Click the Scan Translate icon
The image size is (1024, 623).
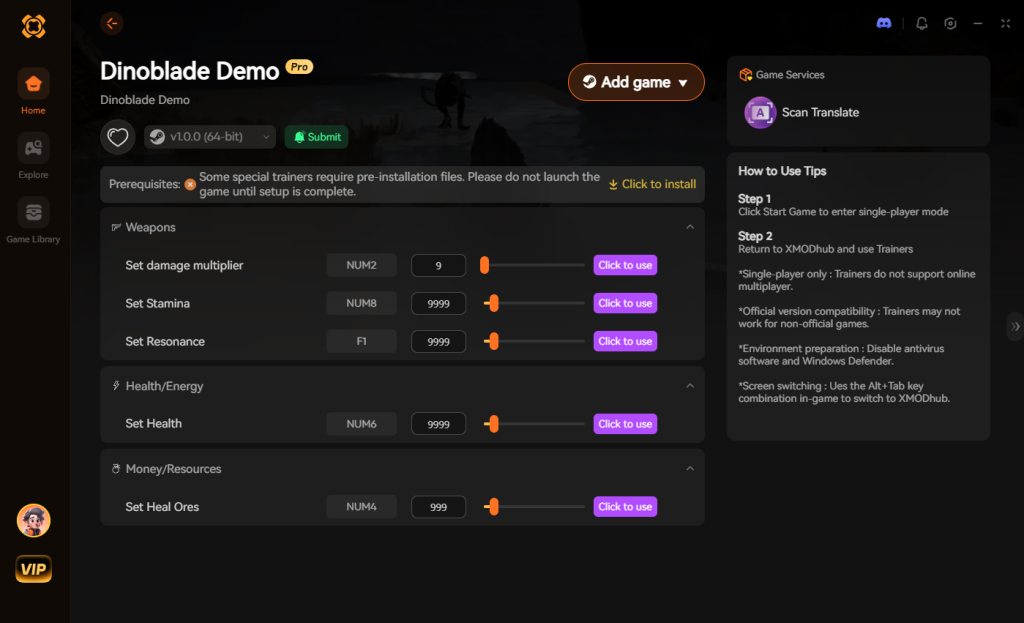click(x=760, y=112)
